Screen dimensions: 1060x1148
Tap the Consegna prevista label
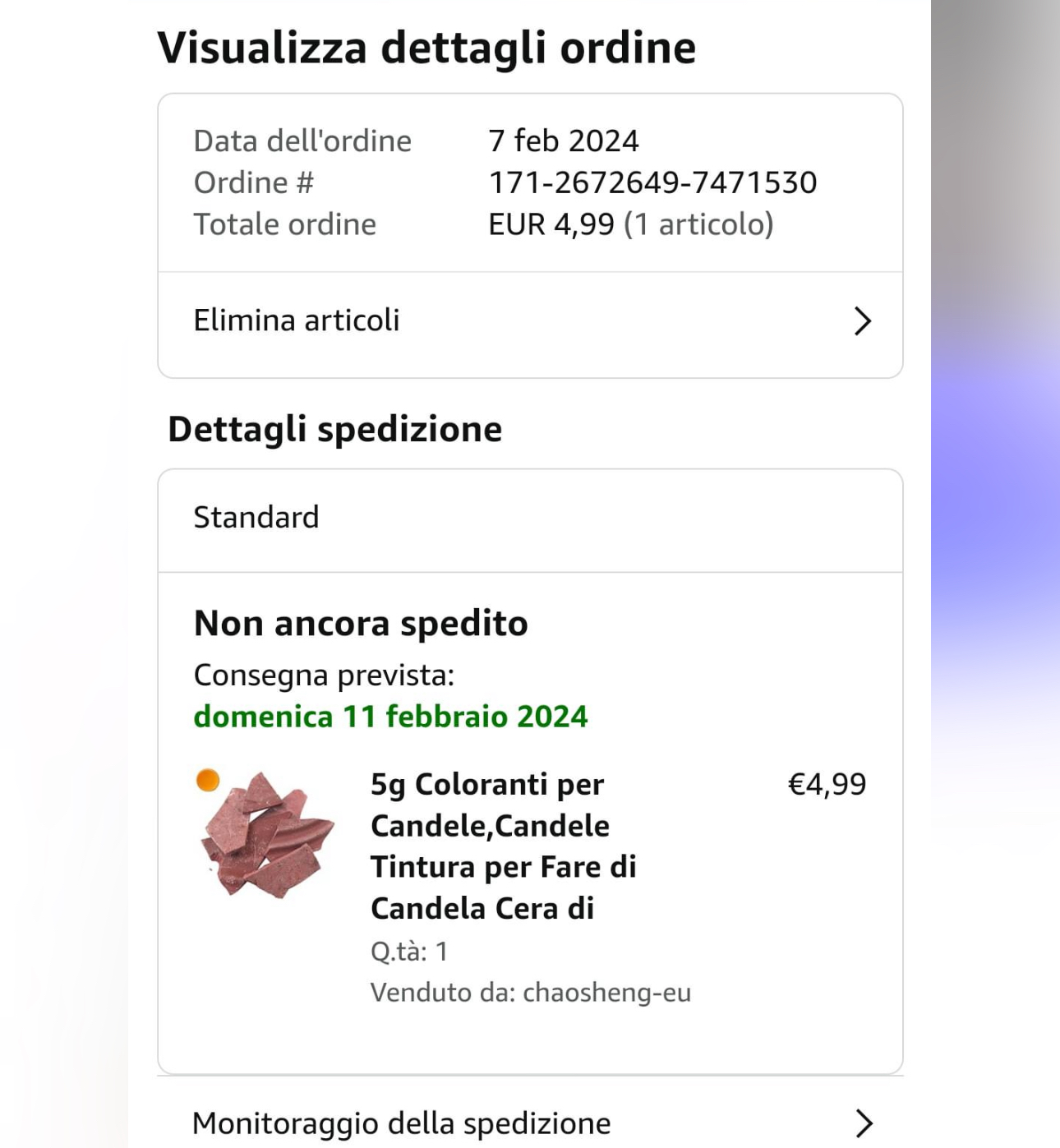[324, 675]
